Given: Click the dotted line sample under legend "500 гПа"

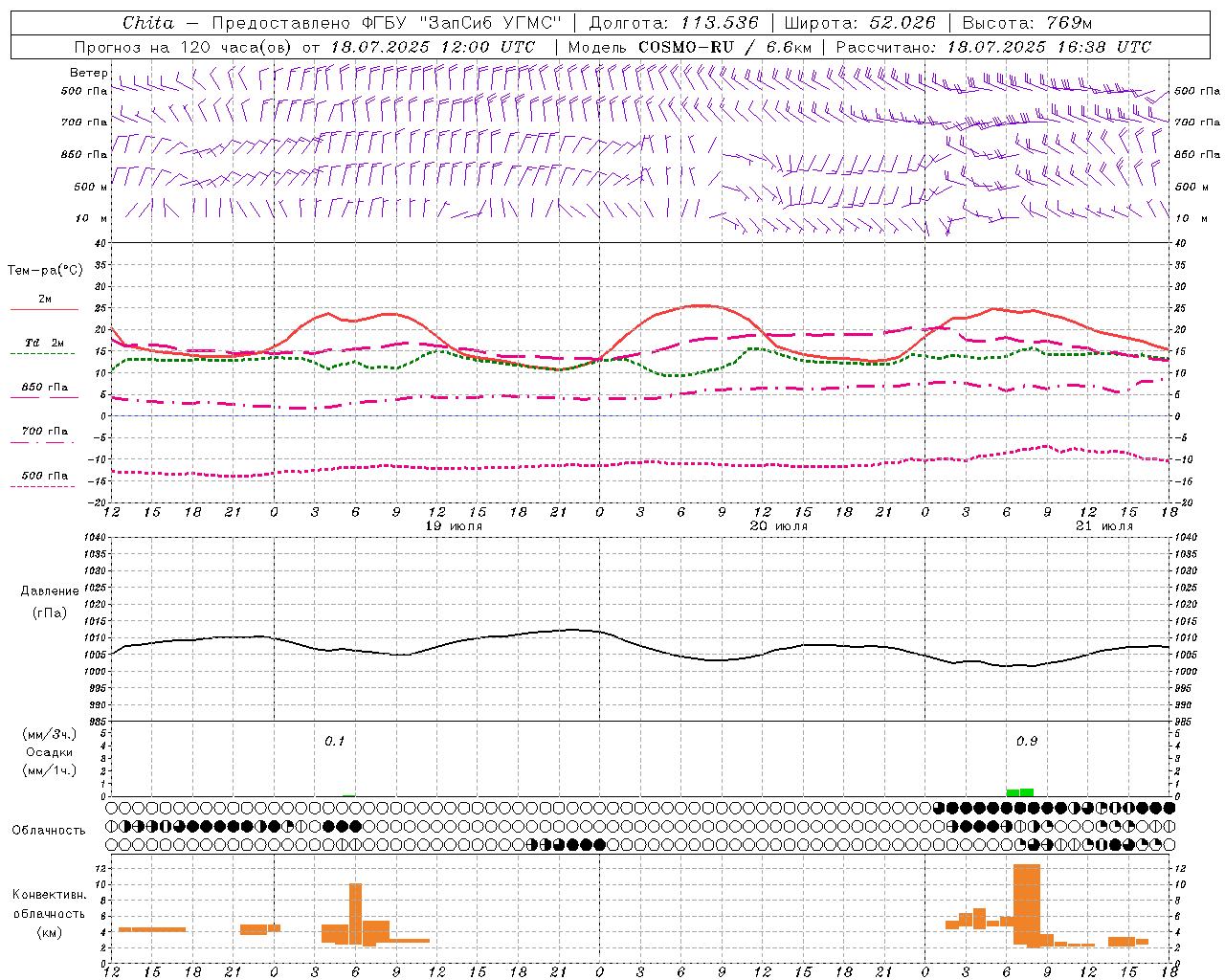Looking at the screenshot, I should (44, 486).
